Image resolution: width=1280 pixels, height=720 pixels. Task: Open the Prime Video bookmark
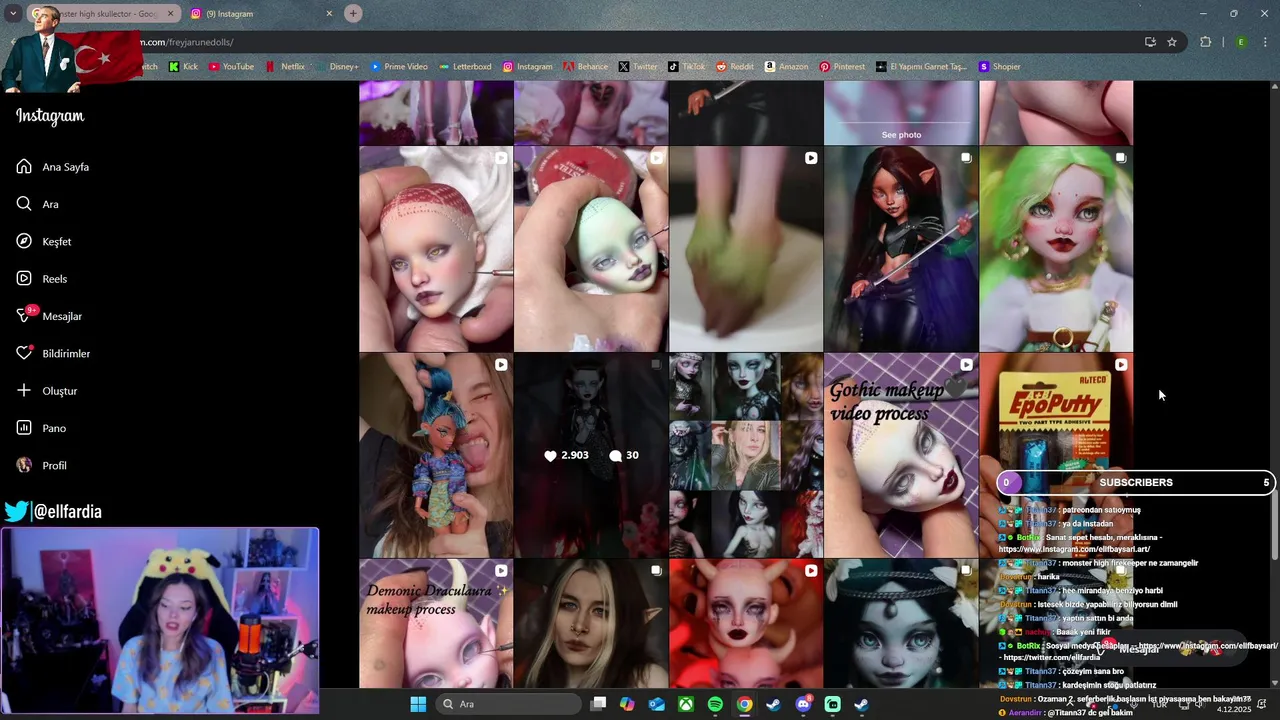point(399,67)
